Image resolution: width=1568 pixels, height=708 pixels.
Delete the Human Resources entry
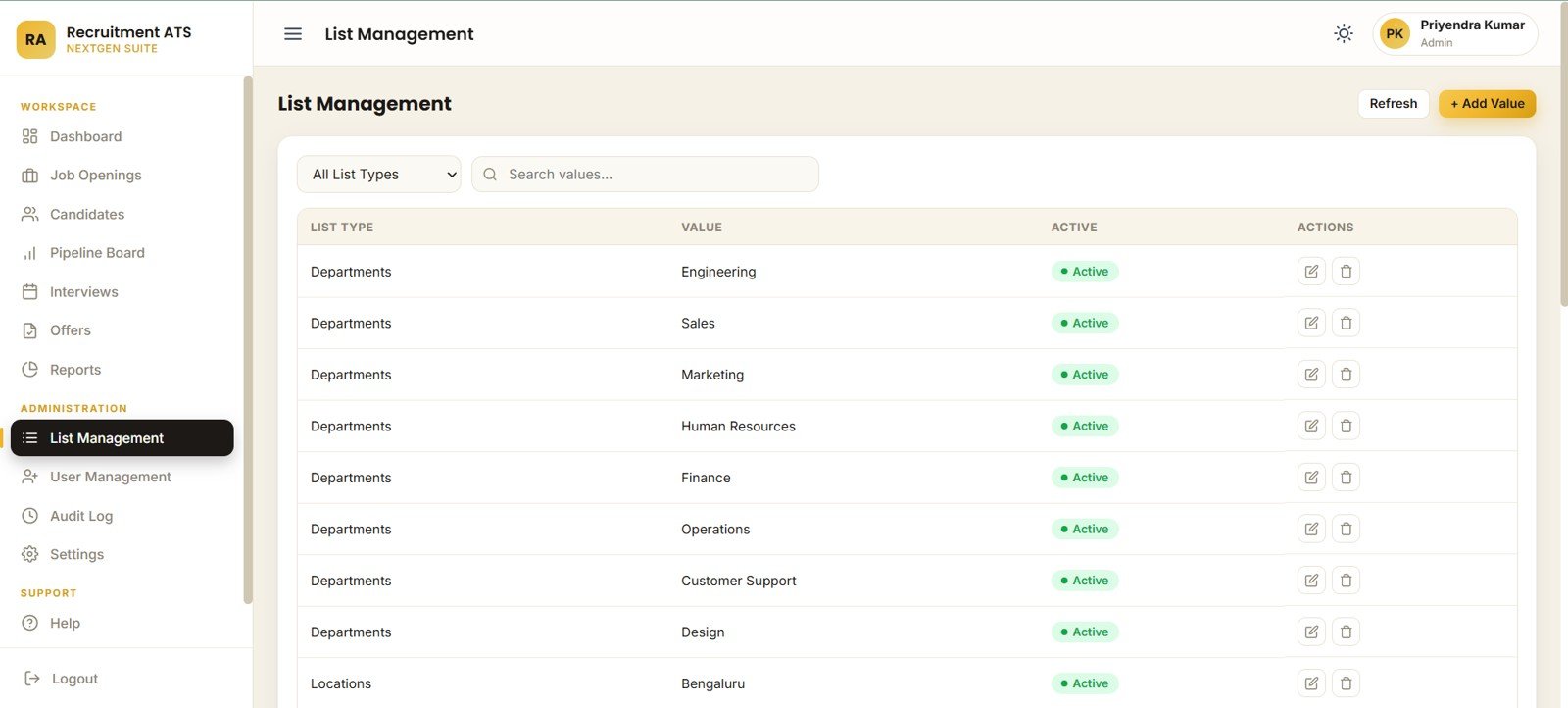pos(1346,426)
